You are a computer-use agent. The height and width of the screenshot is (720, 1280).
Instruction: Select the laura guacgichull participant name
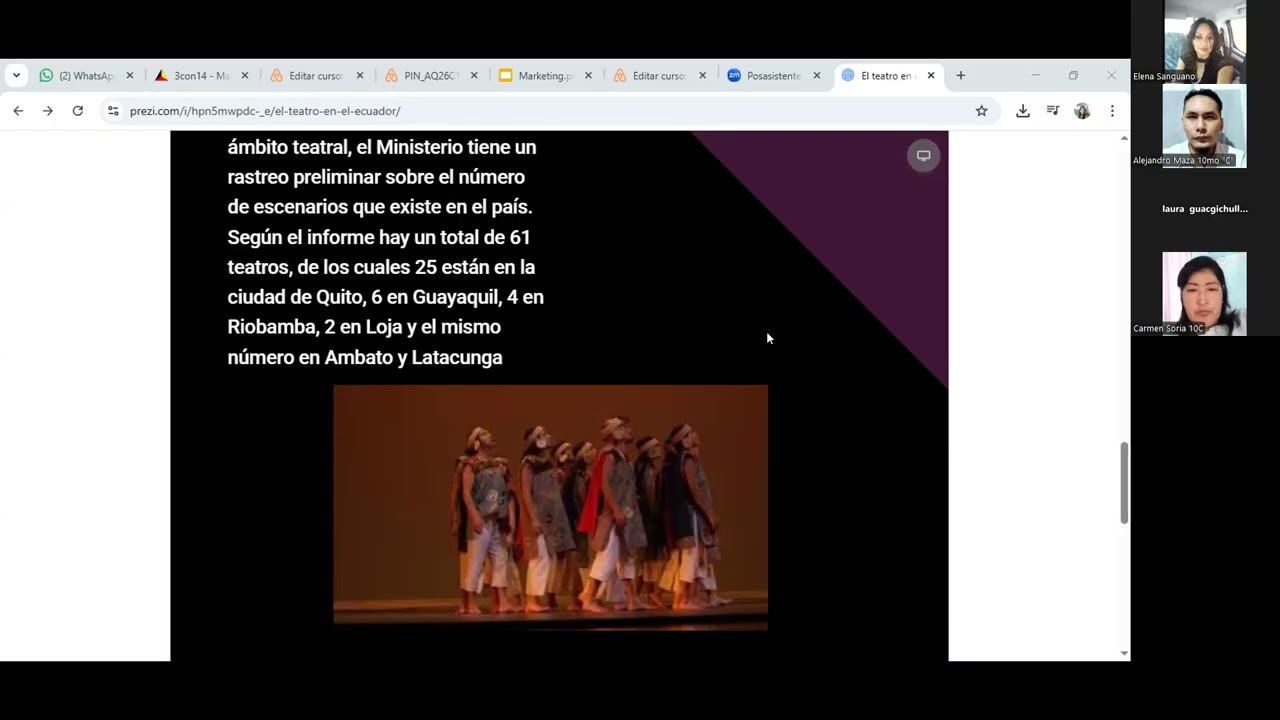tap(1205, 209)
